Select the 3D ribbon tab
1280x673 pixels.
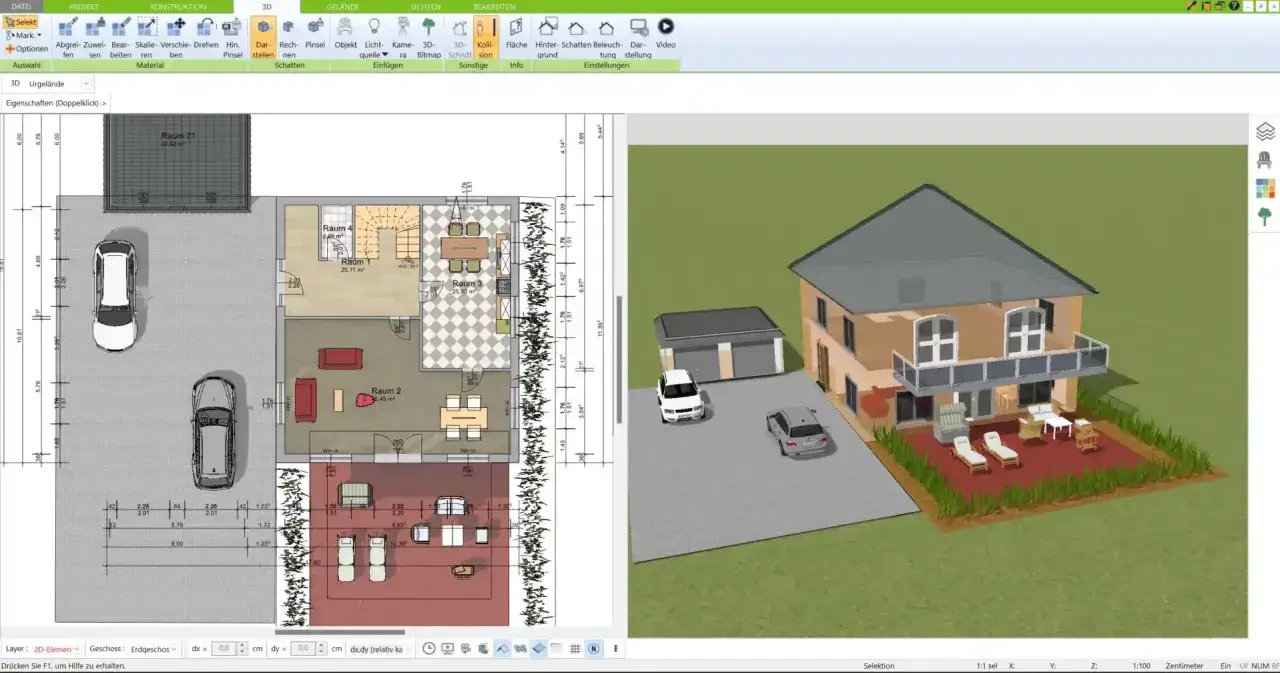point(266,6)
